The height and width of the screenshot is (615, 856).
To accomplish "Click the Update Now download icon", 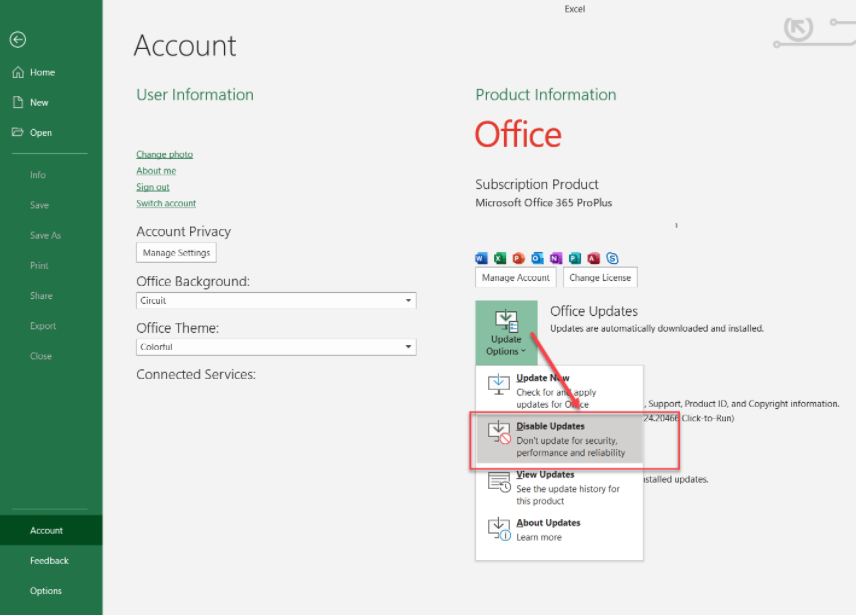I will tap(498, 385).
